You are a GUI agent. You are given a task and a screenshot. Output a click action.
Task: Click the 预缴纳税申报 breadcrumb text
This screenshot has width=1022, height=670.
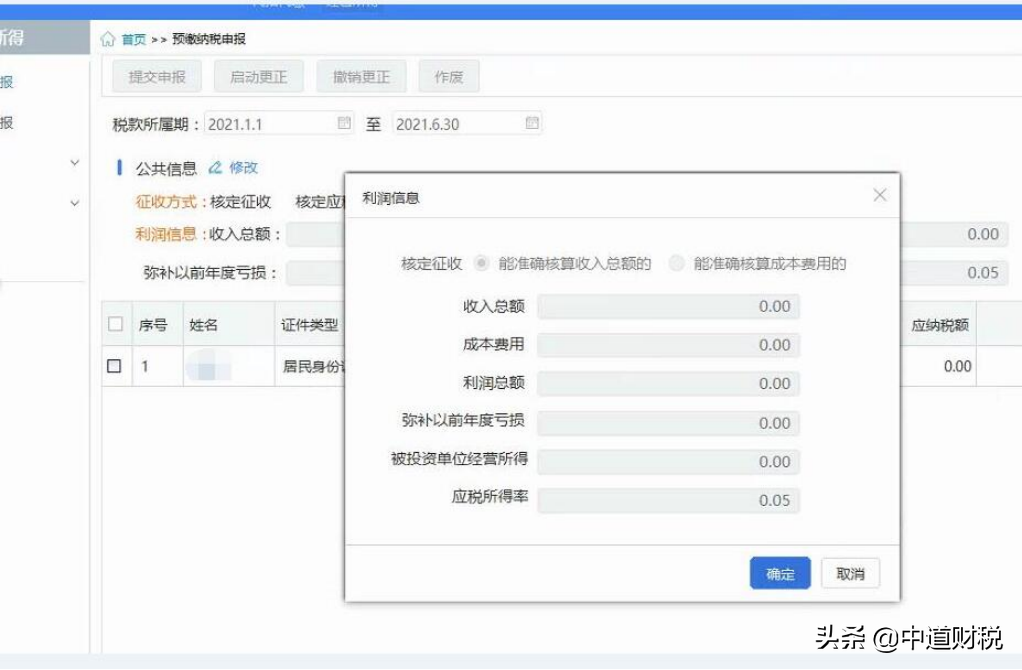point(209,39)
